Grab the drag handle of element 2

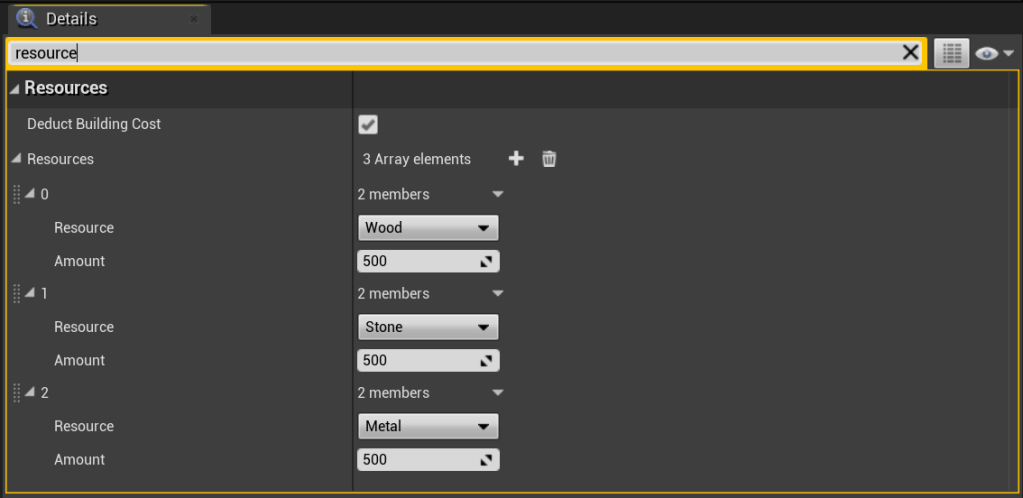(x=17, y=392)
